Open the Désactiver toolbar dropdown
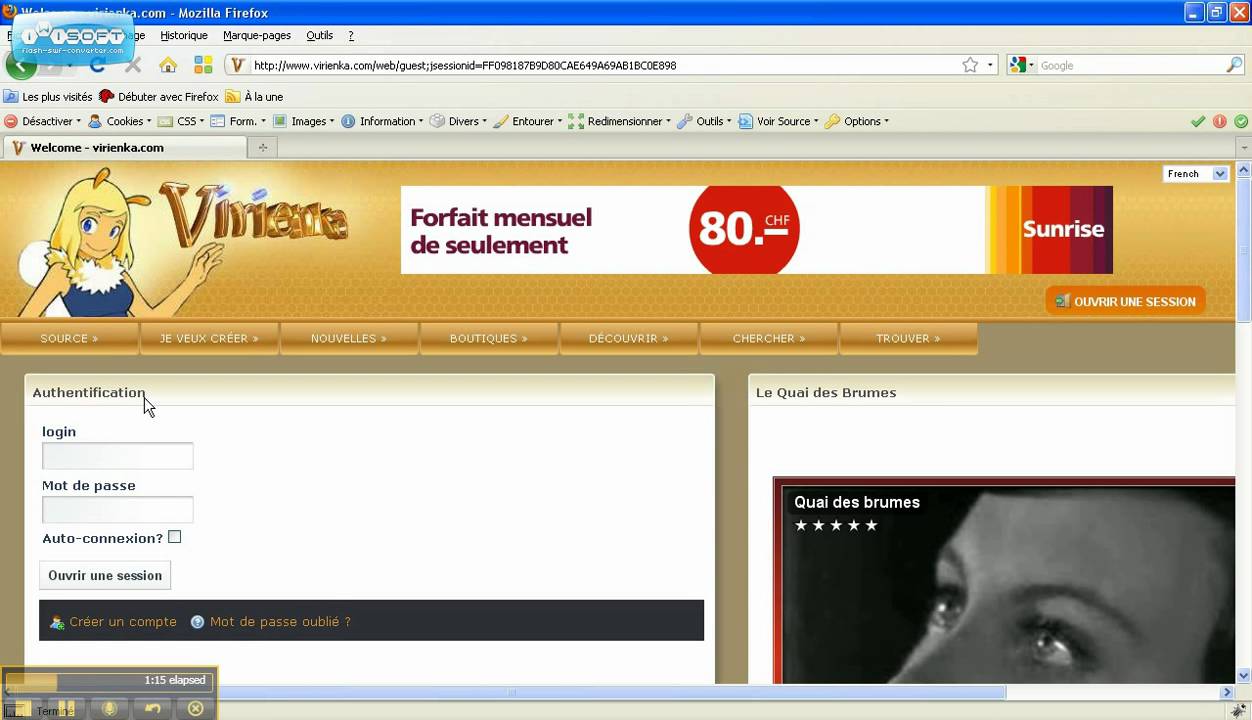Screen dimensions: 1252x720 [x=43, y=121]
